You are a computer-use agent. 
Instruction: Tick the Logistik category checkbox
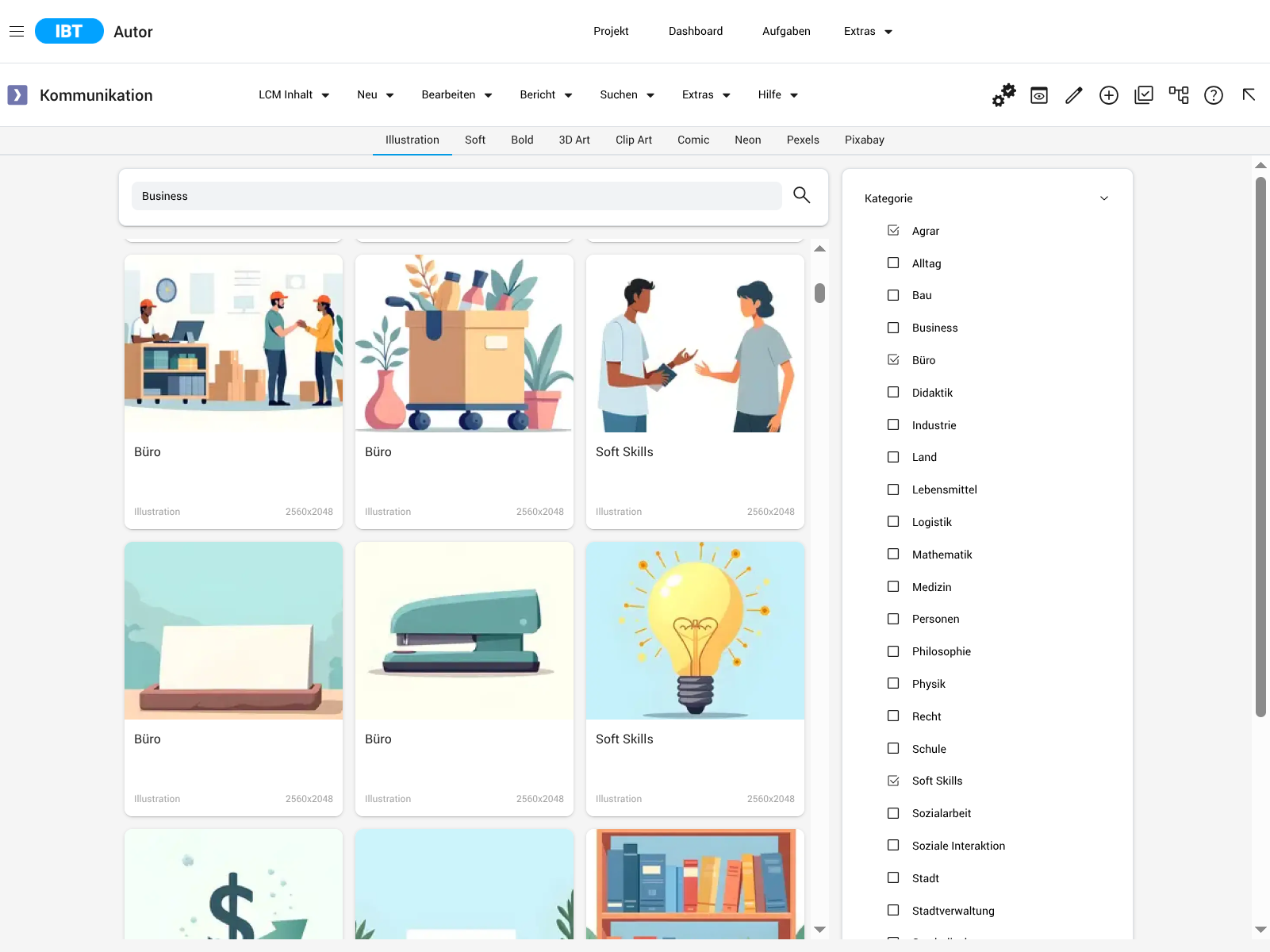[893, 521]
